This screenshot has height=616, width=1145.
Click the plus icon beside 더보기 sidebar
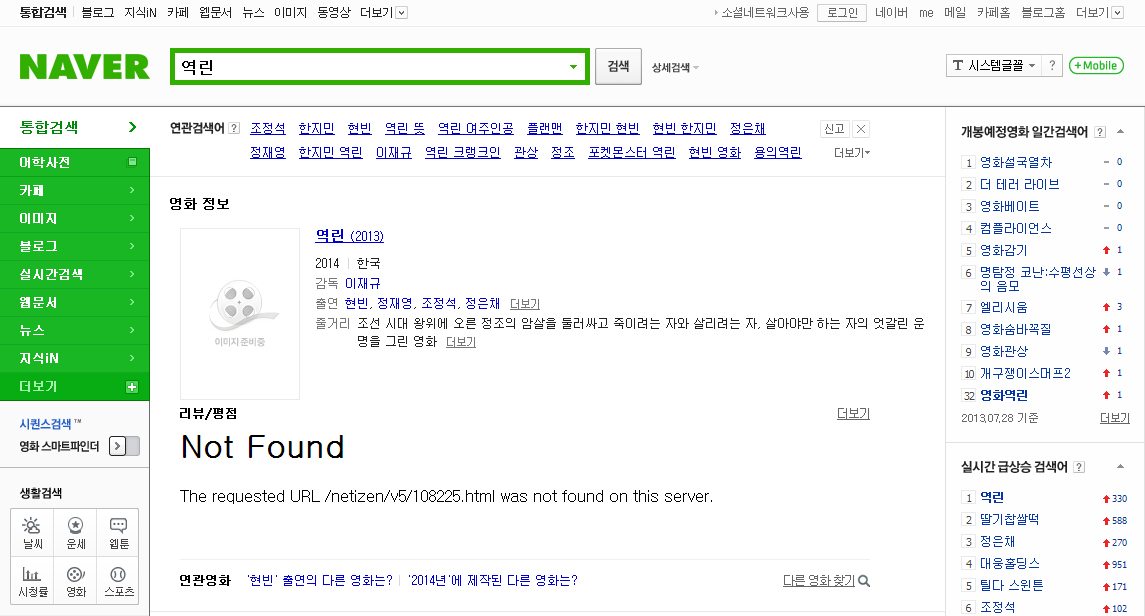[132, 387]
